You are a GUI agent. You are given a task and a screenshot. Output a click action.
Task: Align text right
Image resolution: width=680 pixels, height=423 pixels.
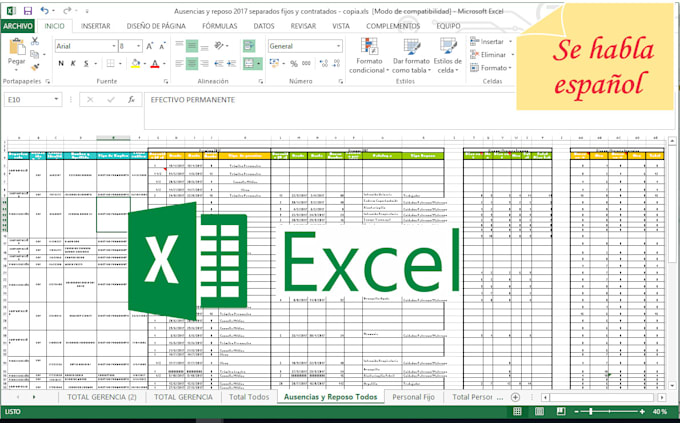click(204, 63)
